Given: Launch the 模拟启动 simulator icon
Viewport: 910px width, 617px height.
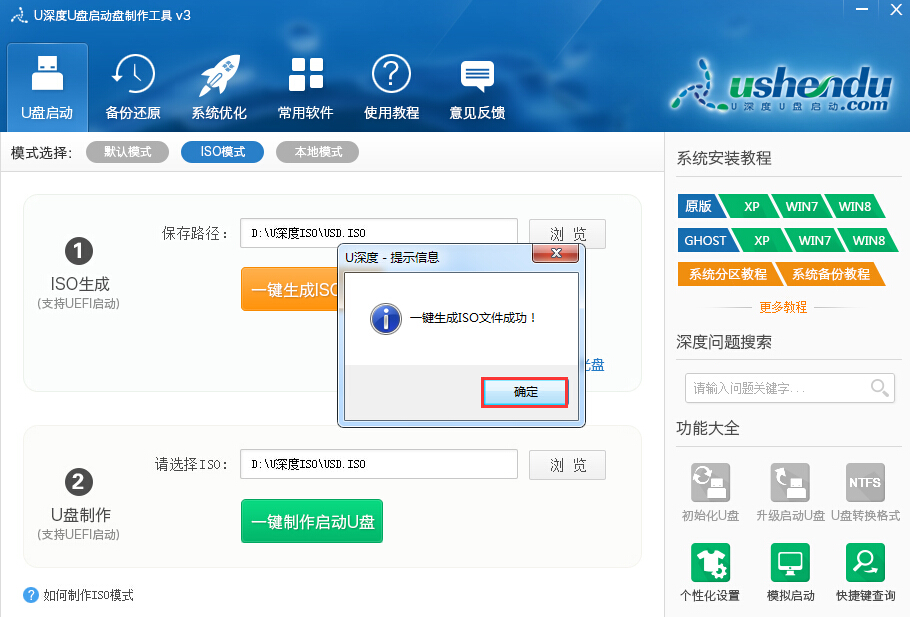Looking at the screenshot, I should 790,564.
